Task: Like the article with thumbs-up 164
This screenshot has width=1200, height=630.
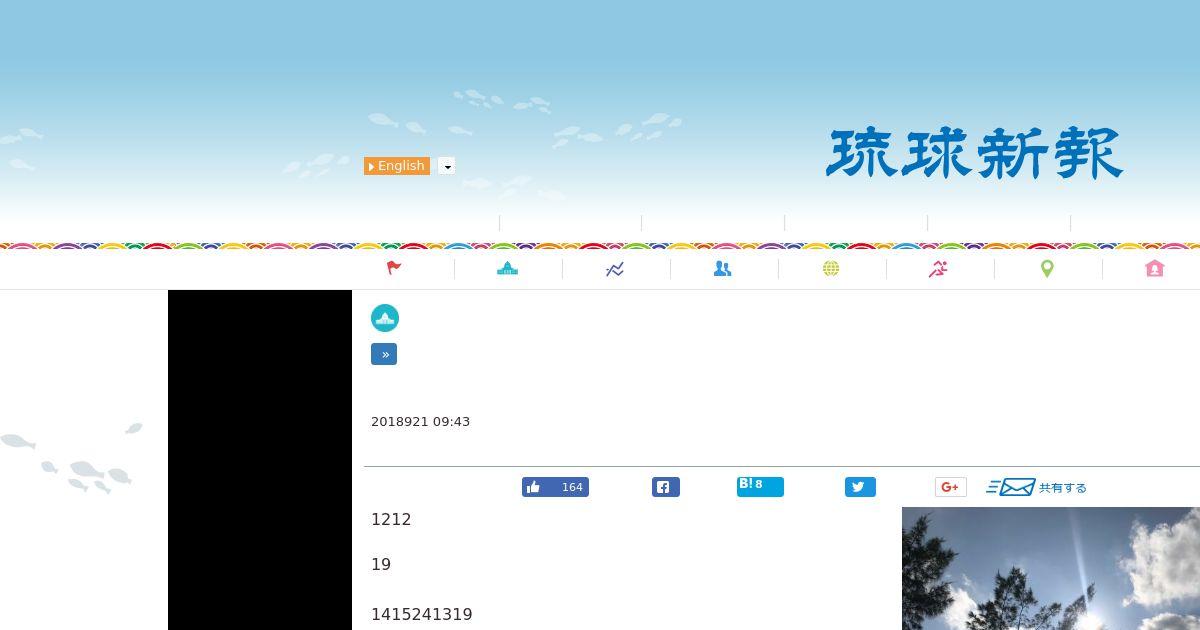Action: [x=555, y=487]
